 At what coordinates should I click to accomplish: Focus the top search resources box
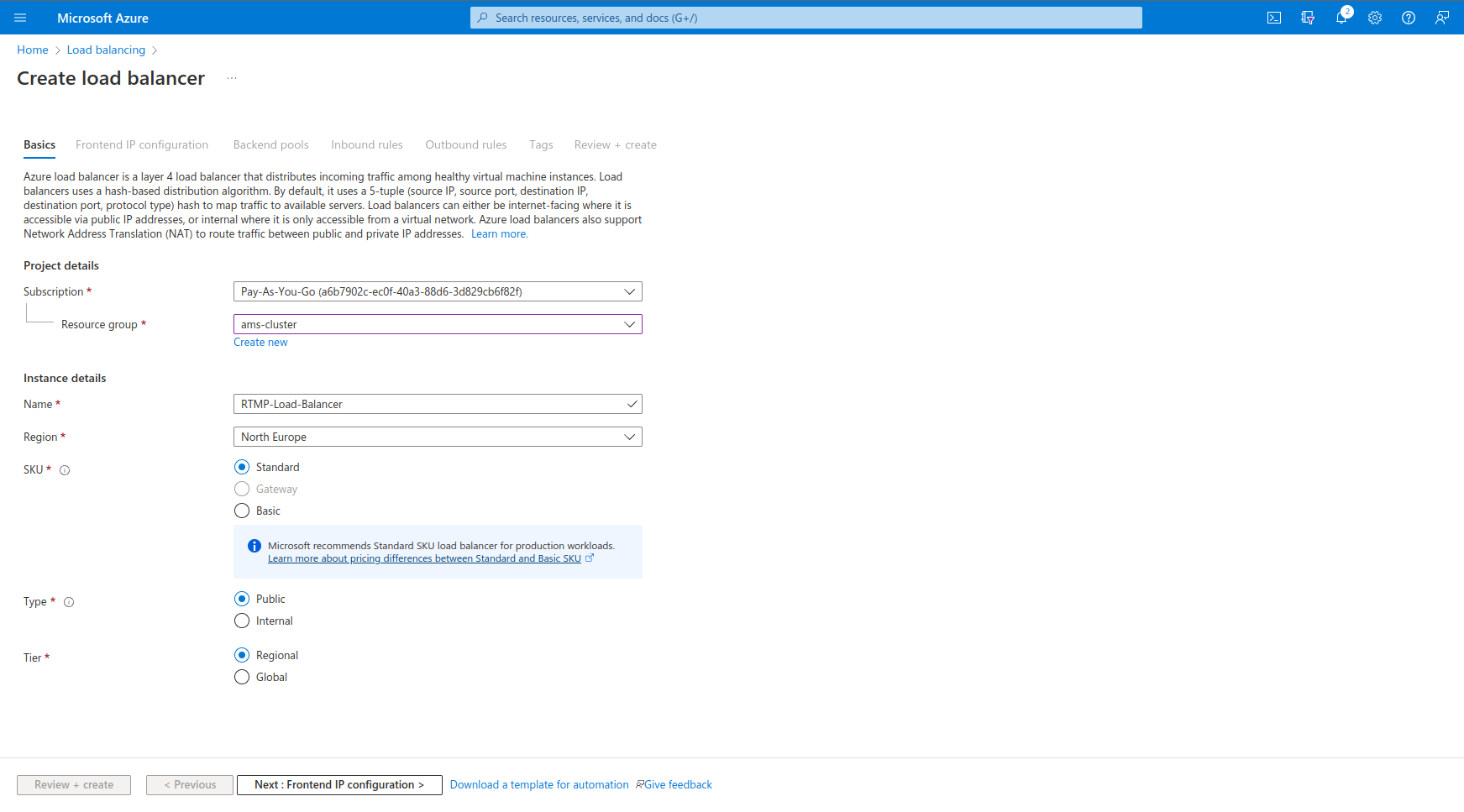coord(806,18)
